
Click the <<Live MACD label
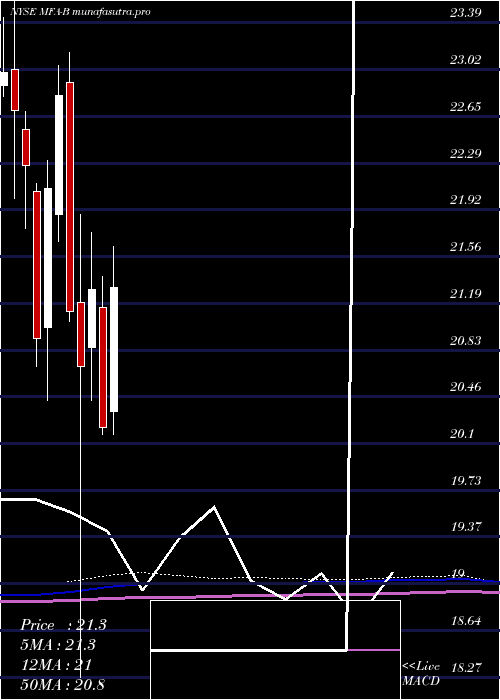tap(421, 674)
